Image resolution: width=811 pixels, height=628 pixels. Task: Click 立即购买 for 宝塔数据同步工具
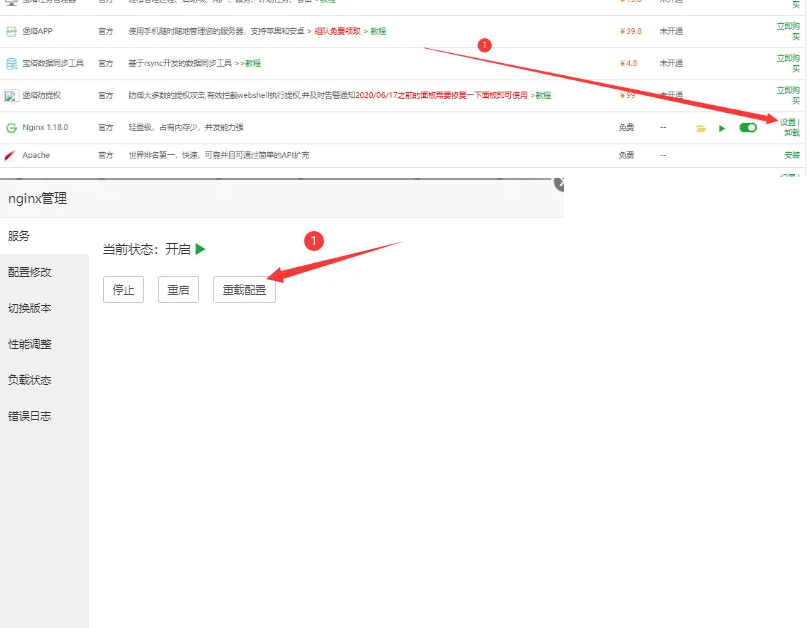[x=788, y=64]
